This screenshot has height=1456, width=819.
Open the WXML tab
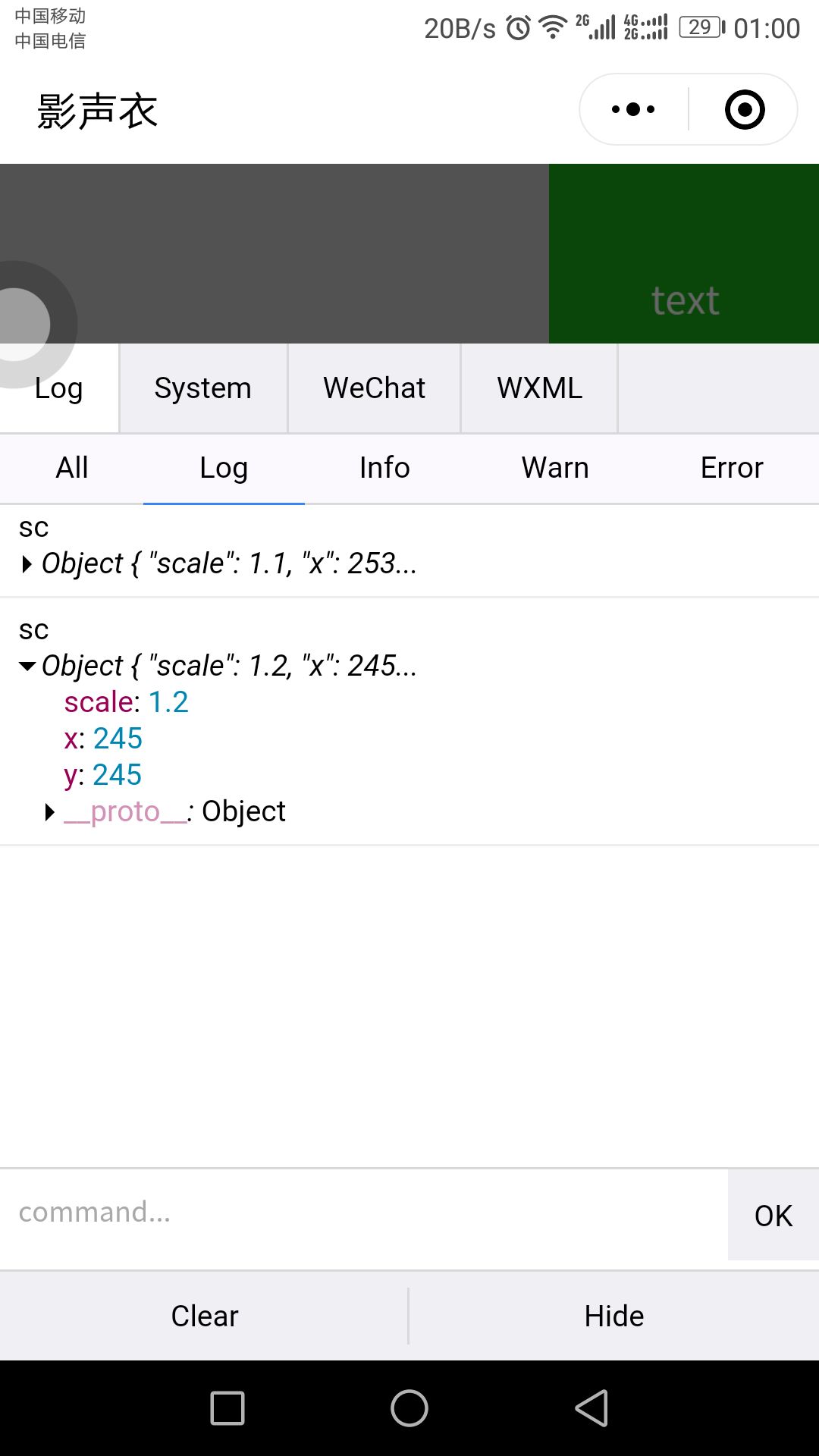pyautogui.click(x=540, y=388)
